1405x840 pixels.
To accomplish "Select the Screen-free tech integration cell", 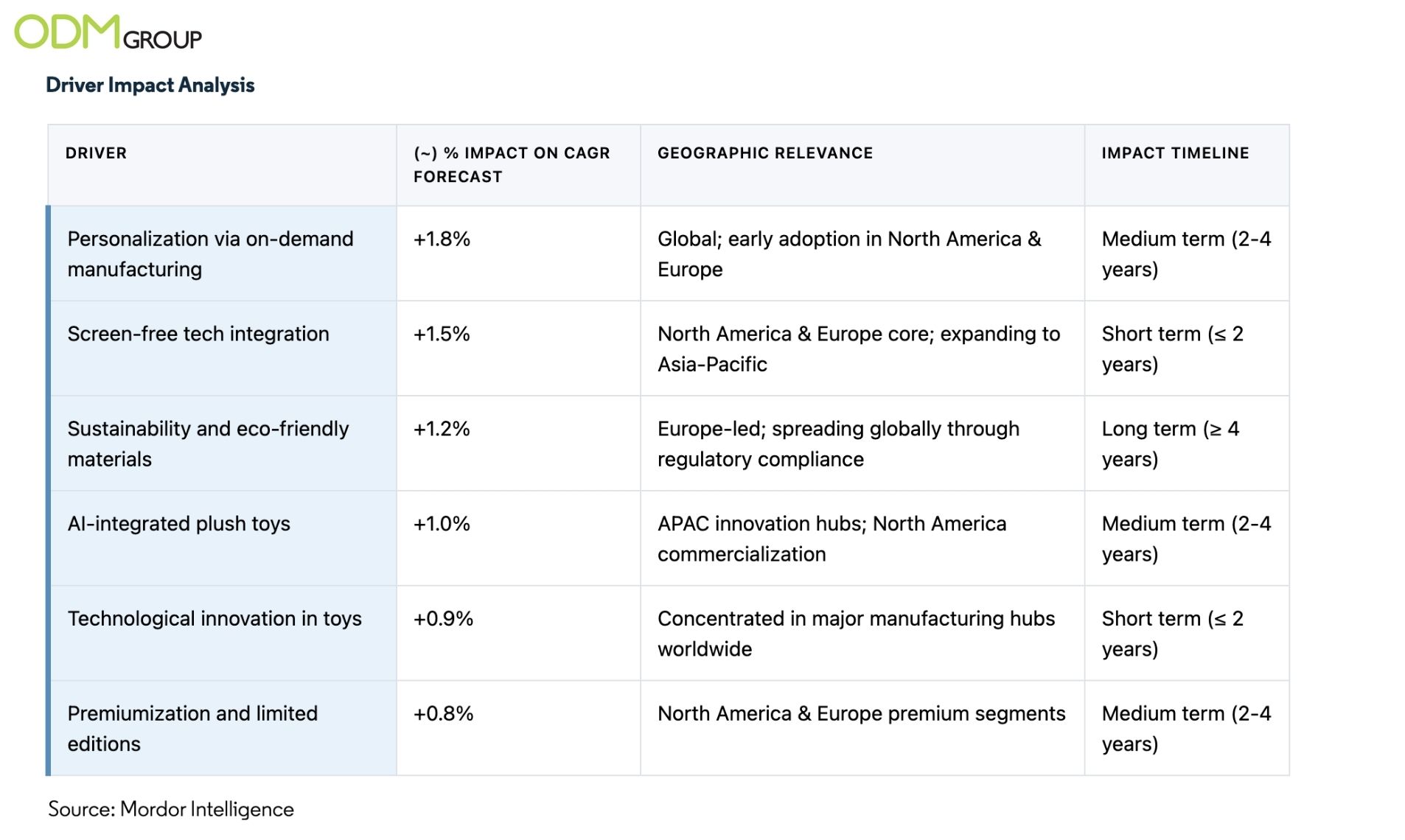I will pos(198,334).
